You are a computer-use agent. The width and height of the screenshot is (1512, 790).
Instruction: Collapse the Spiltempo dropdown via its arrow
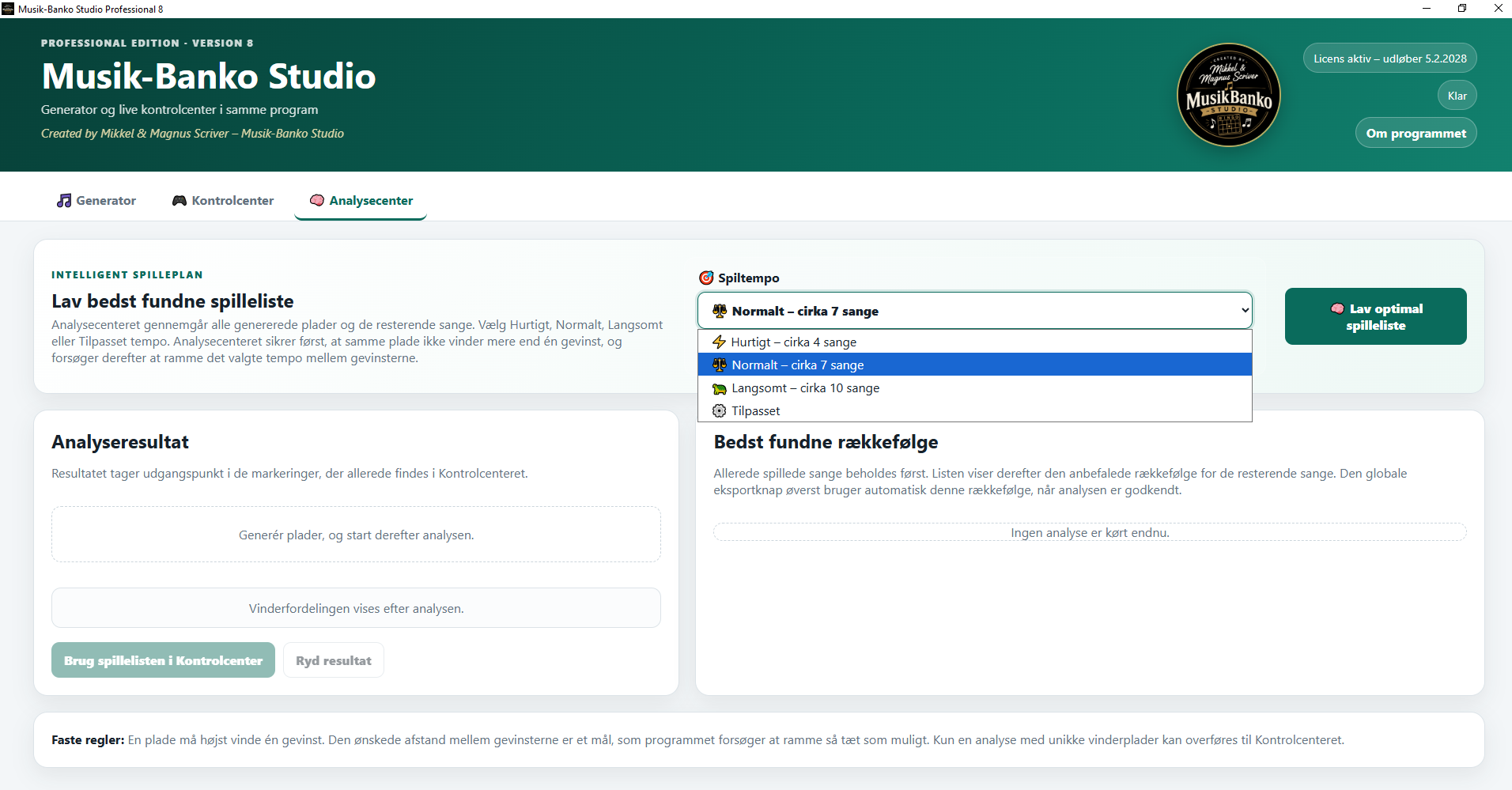[x=1245, y=311]
